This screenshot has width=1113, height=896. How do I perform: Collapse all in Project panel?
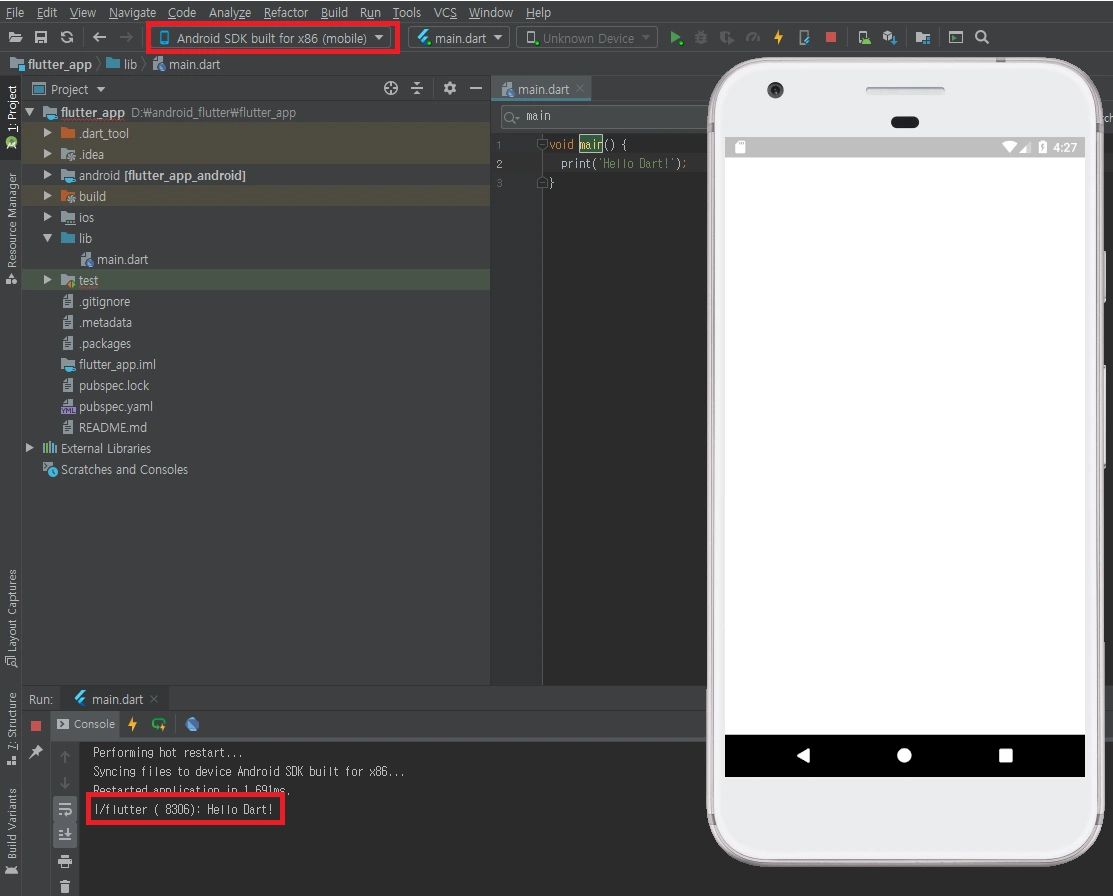pos(417,88)
